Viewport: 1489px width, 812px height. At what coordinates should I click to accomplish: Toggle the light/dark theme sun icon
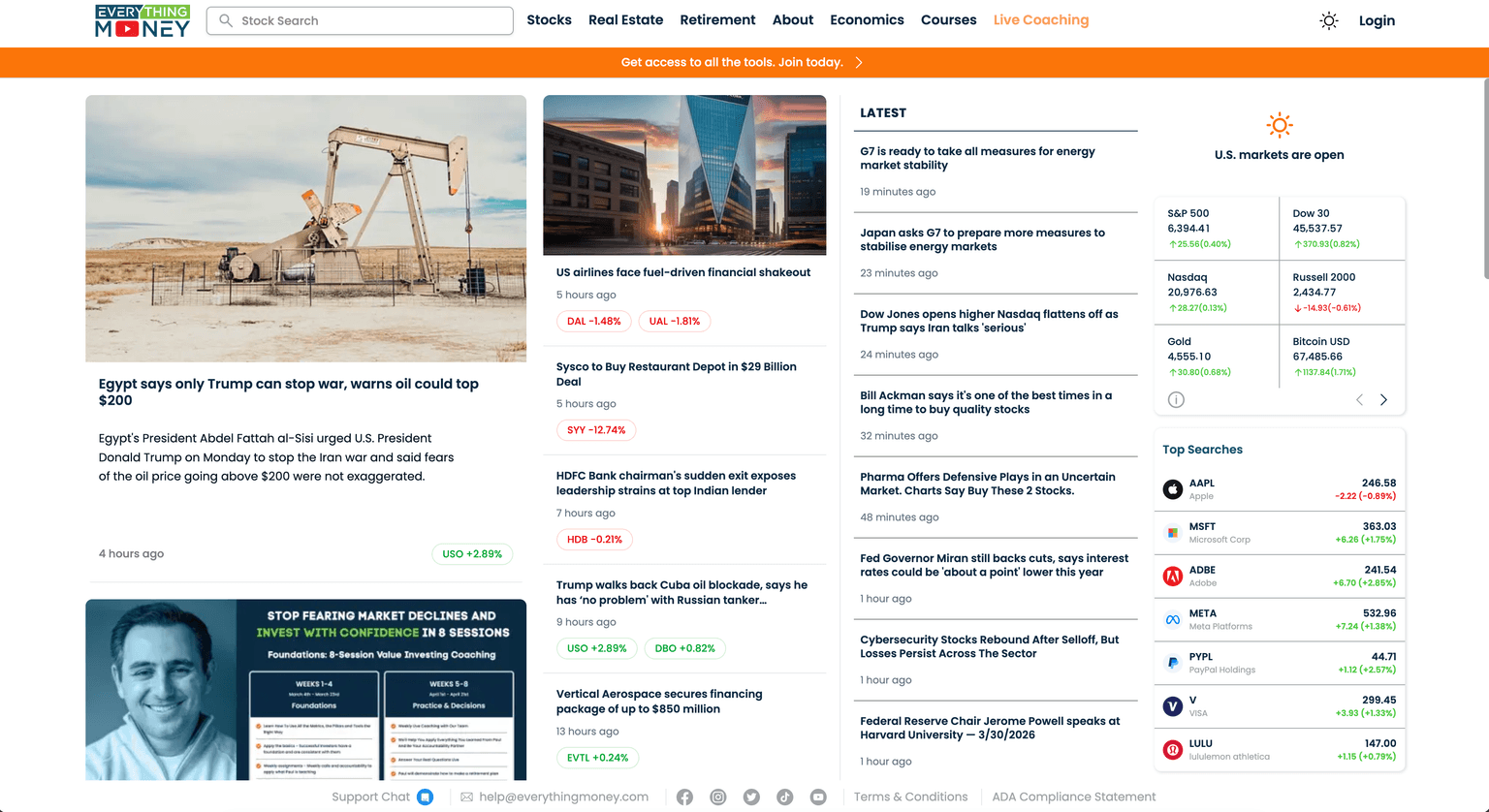[1329, 20]
